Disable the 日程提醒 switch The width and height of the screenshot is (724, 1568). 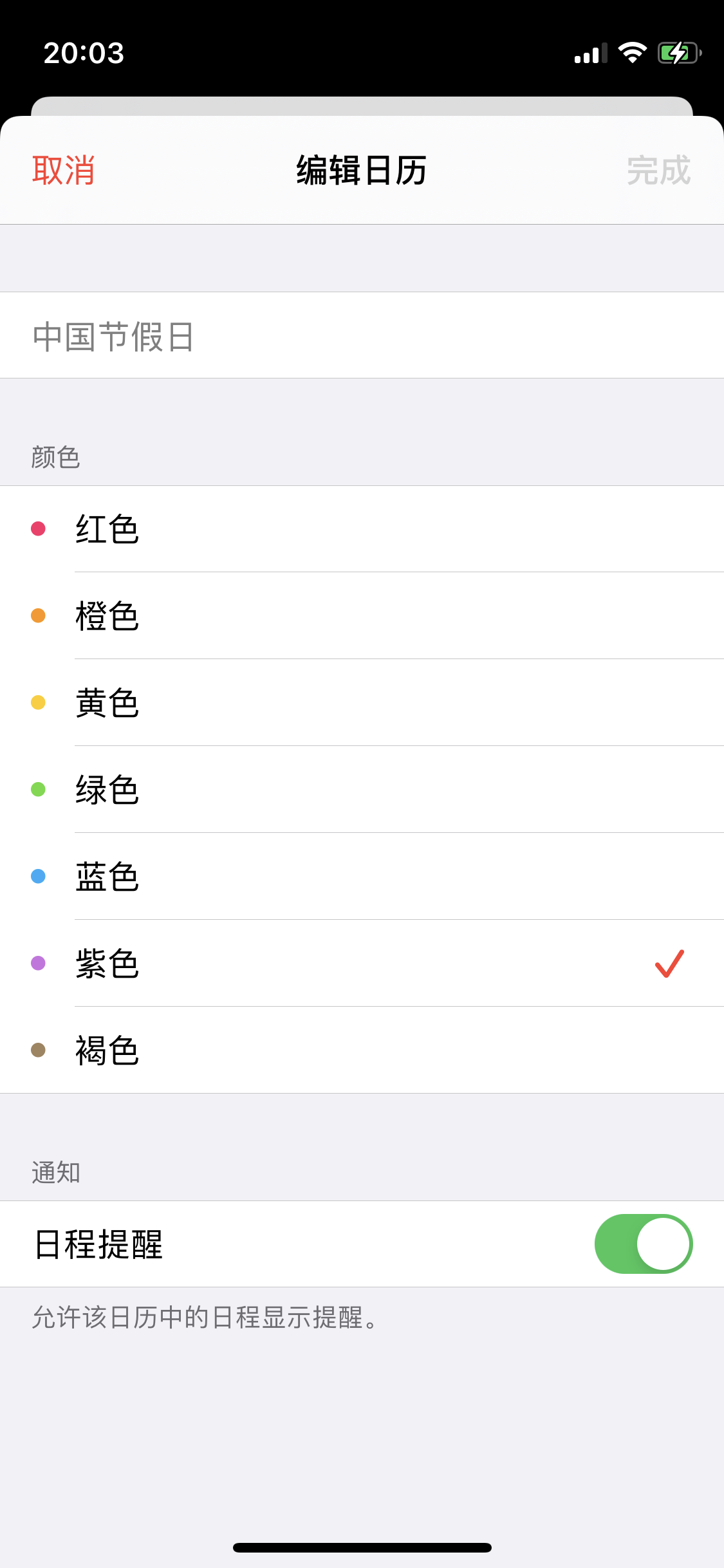point(643,1244)
